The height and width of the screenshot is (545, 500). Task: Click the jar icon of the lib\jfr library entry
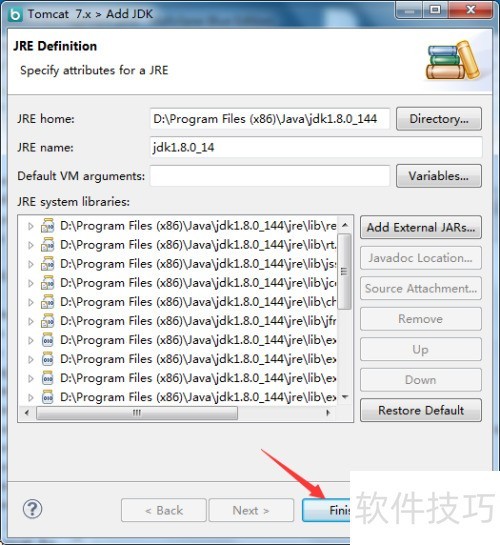pyautogui.click(x=48, y=321)
